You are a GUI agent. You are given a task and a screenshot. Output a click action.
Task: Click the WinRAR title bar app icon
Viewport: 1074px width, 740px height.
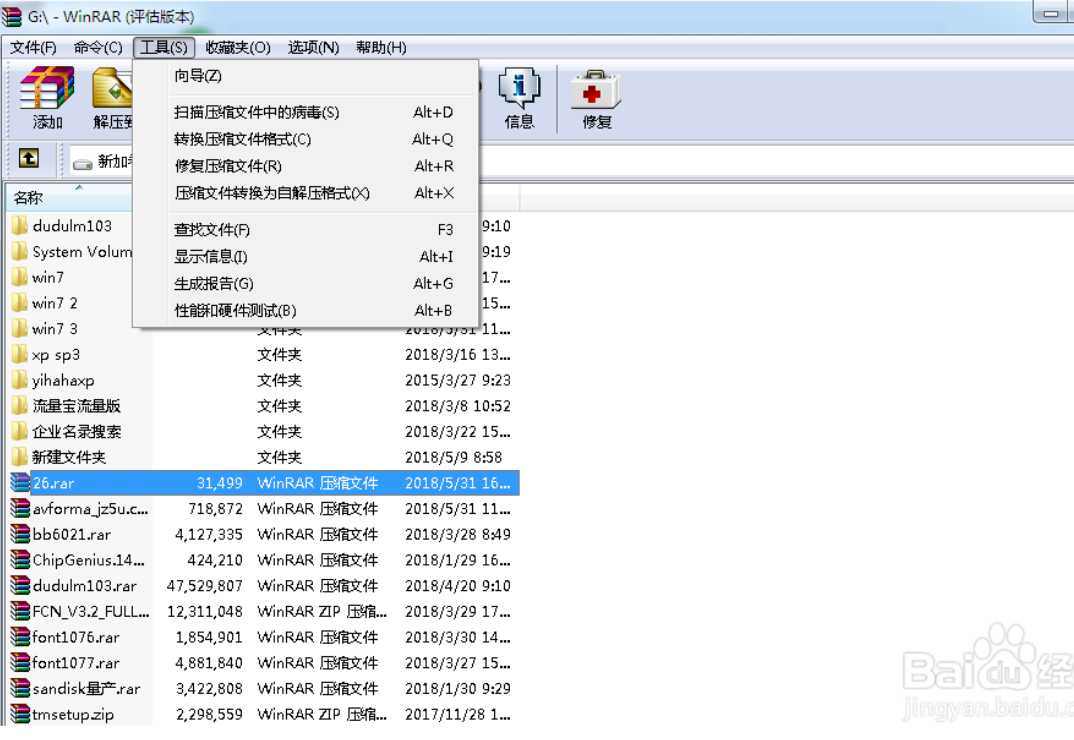click(x=12, y=16)
